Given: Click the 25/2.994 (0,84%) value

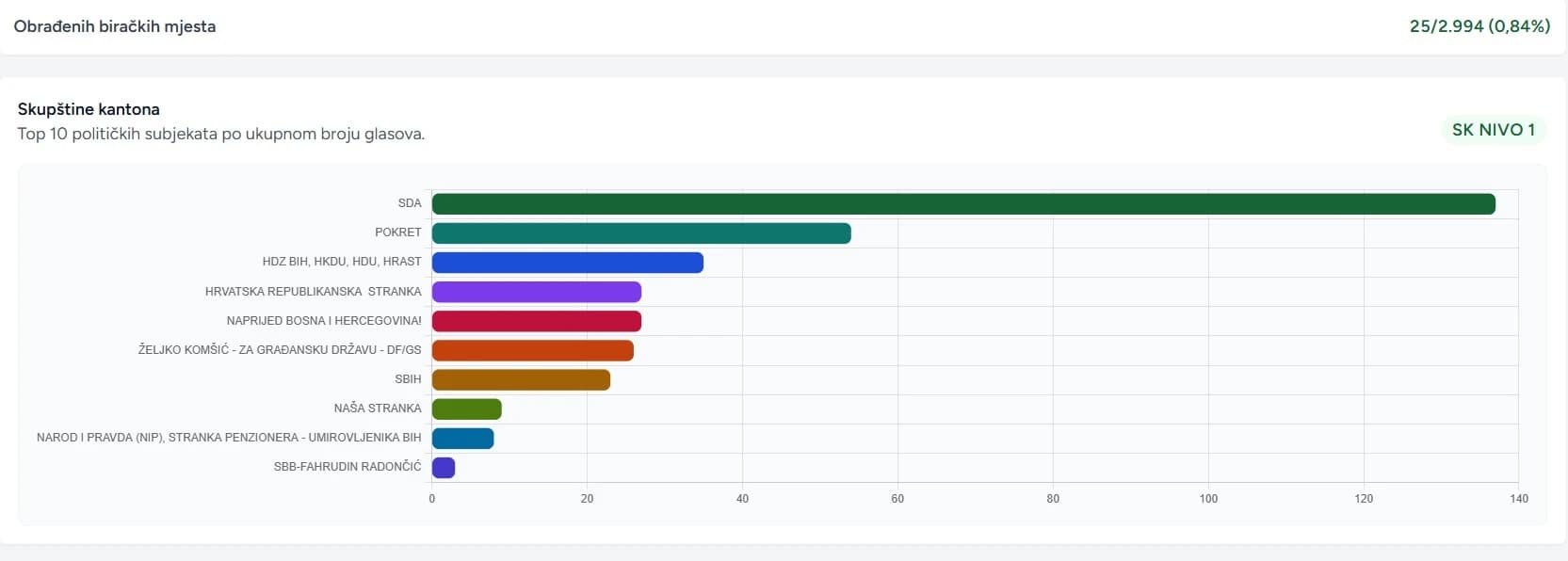Looking at the screenshot, I should 1479,26.
